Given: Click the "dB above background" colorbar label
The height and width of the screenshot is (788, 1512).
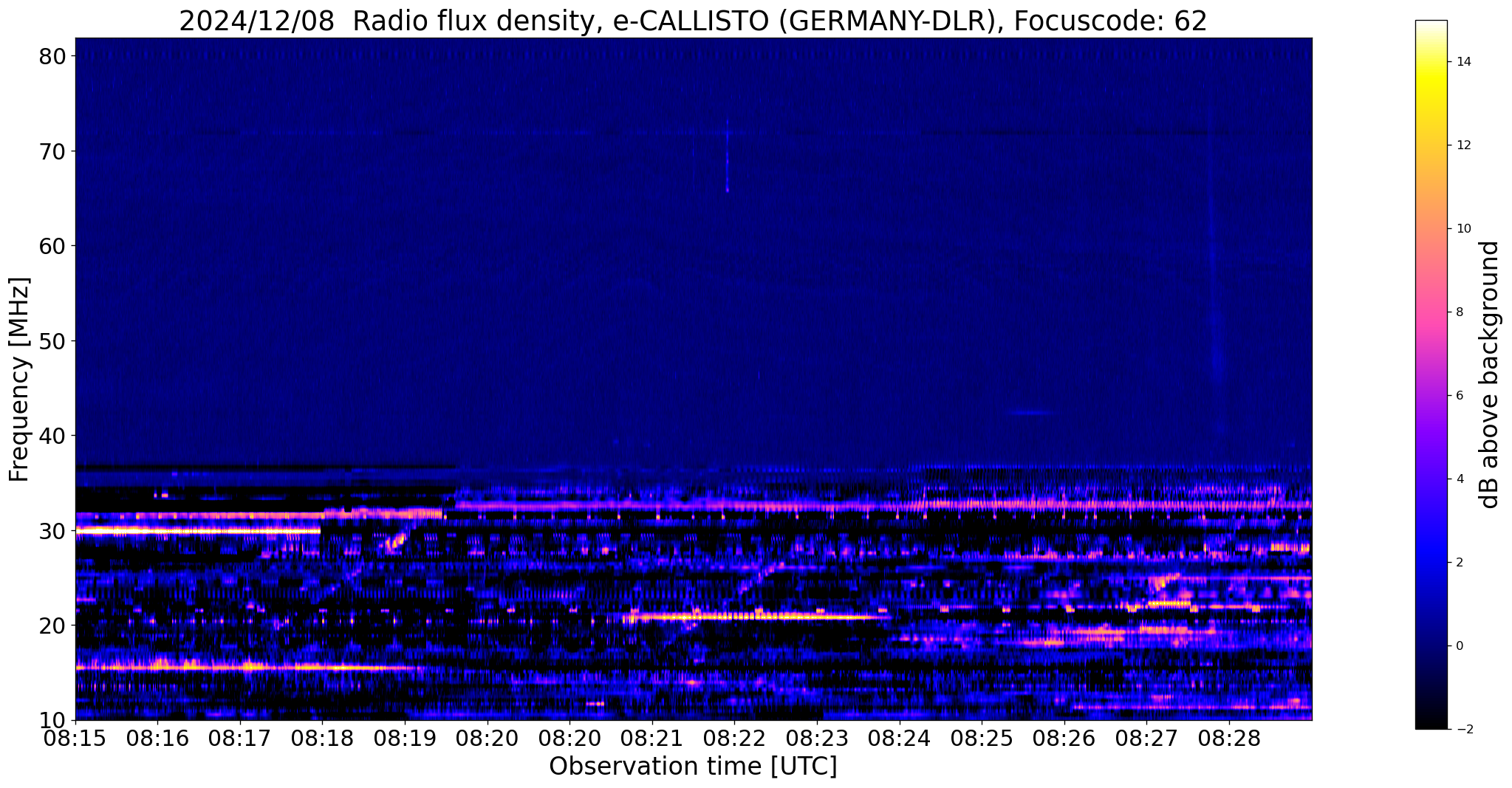Looking at the screenshot, I should (x=1490, y=374).
